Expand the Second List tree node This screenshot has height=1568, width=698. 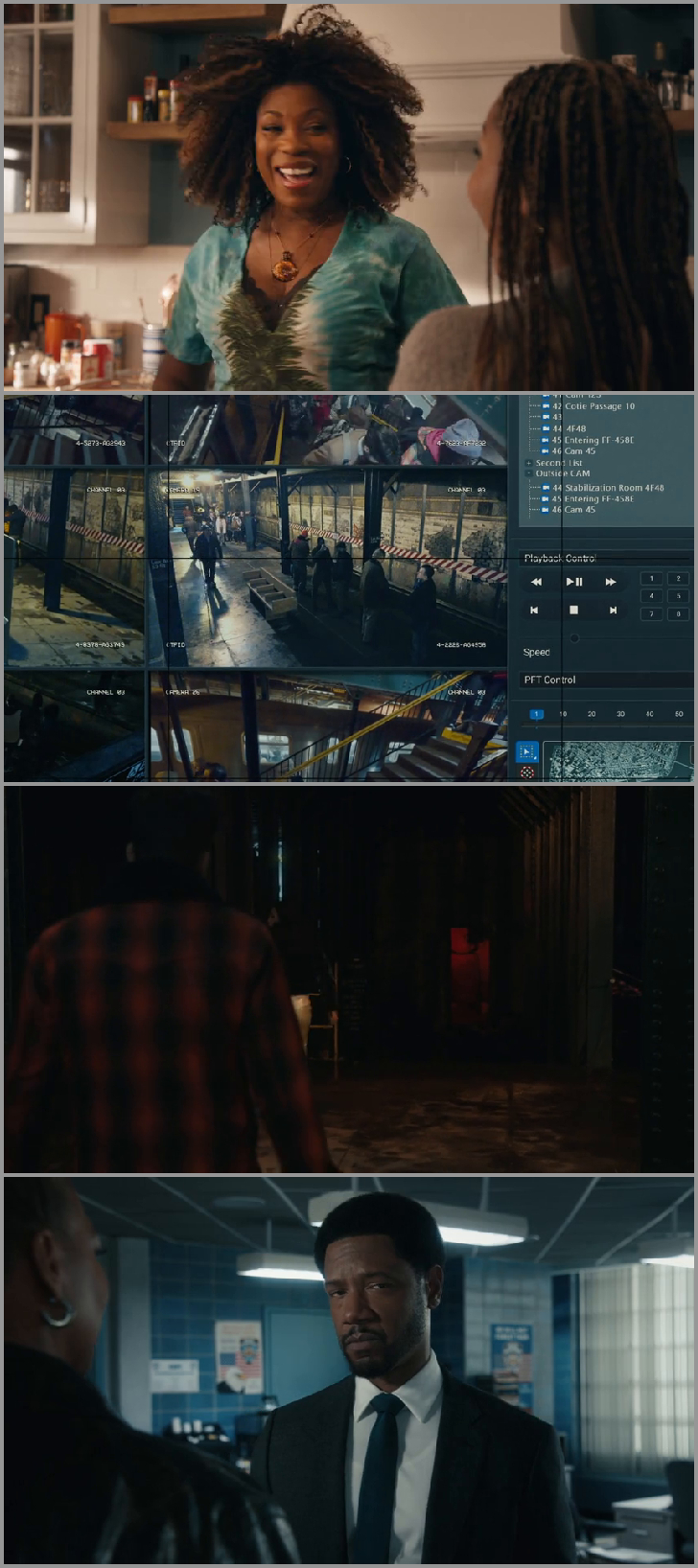(528, 463)
